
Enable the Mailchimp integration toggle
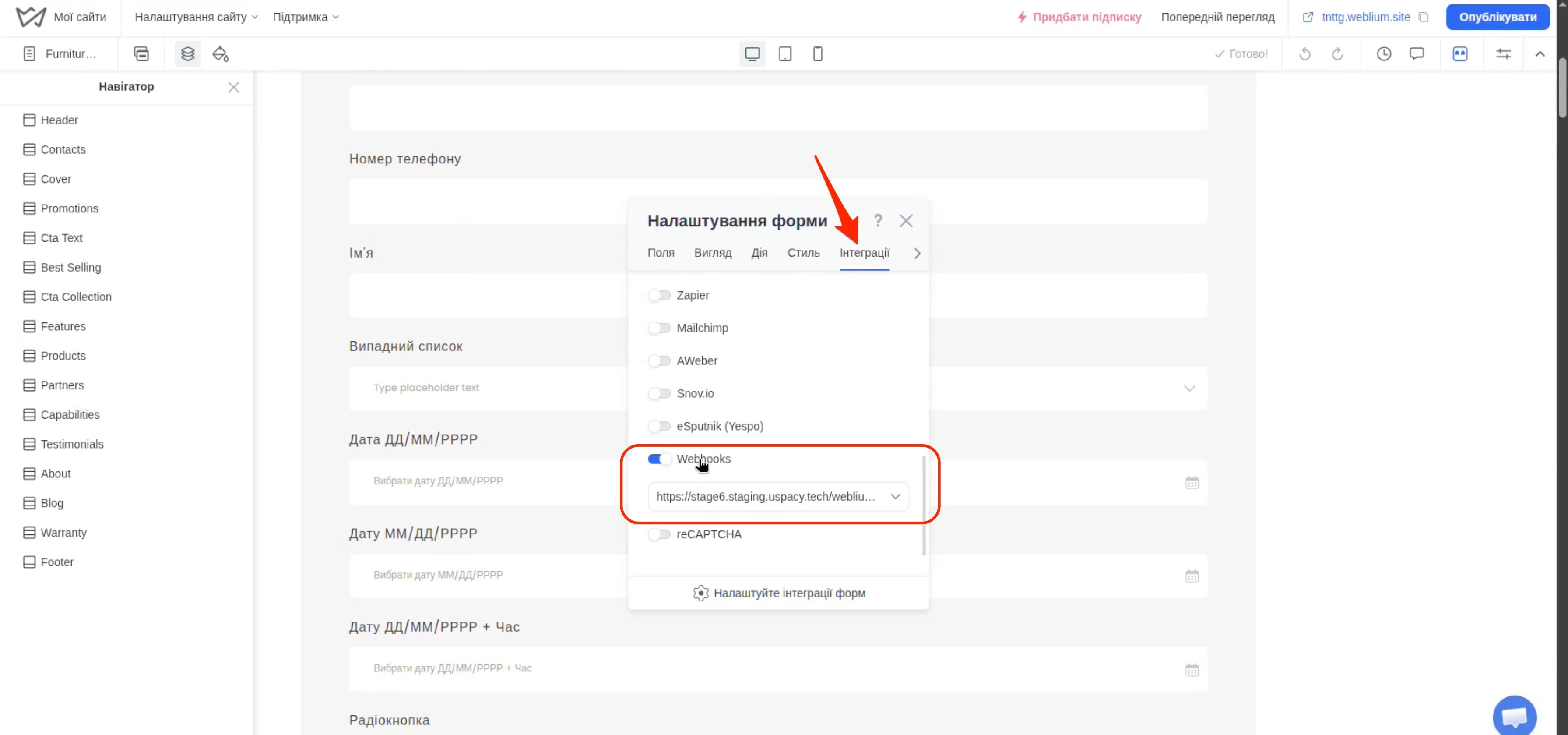[x=659, y=328]
